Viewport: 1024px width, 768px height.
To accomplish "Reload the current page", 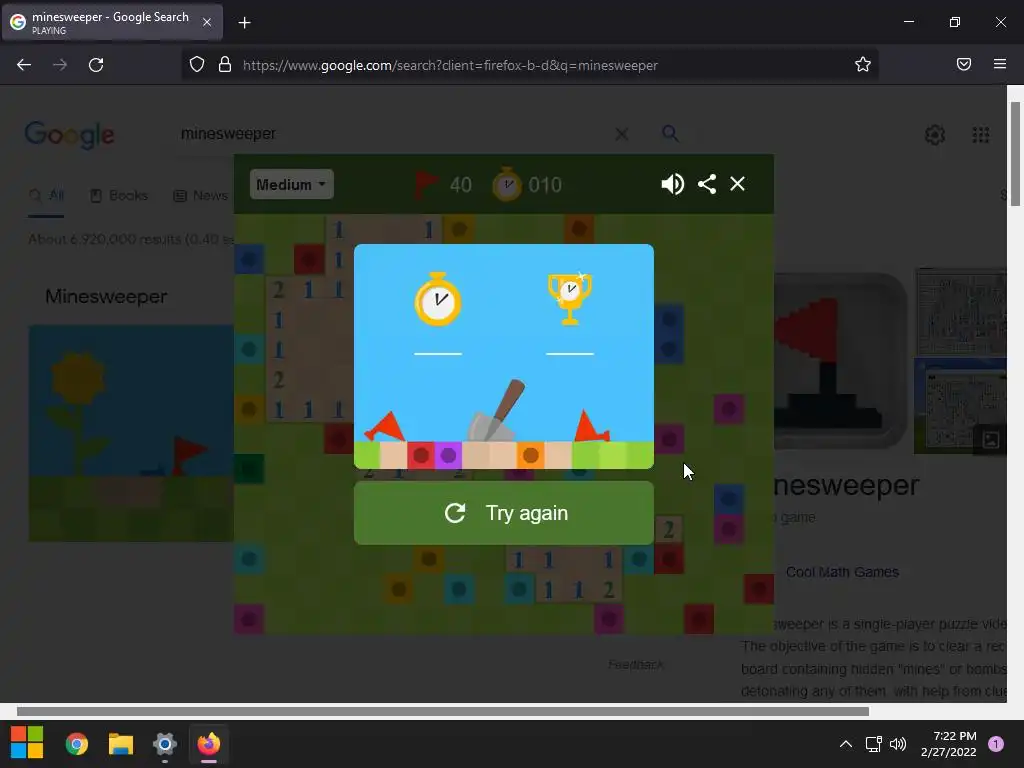I will click(96, 65).
